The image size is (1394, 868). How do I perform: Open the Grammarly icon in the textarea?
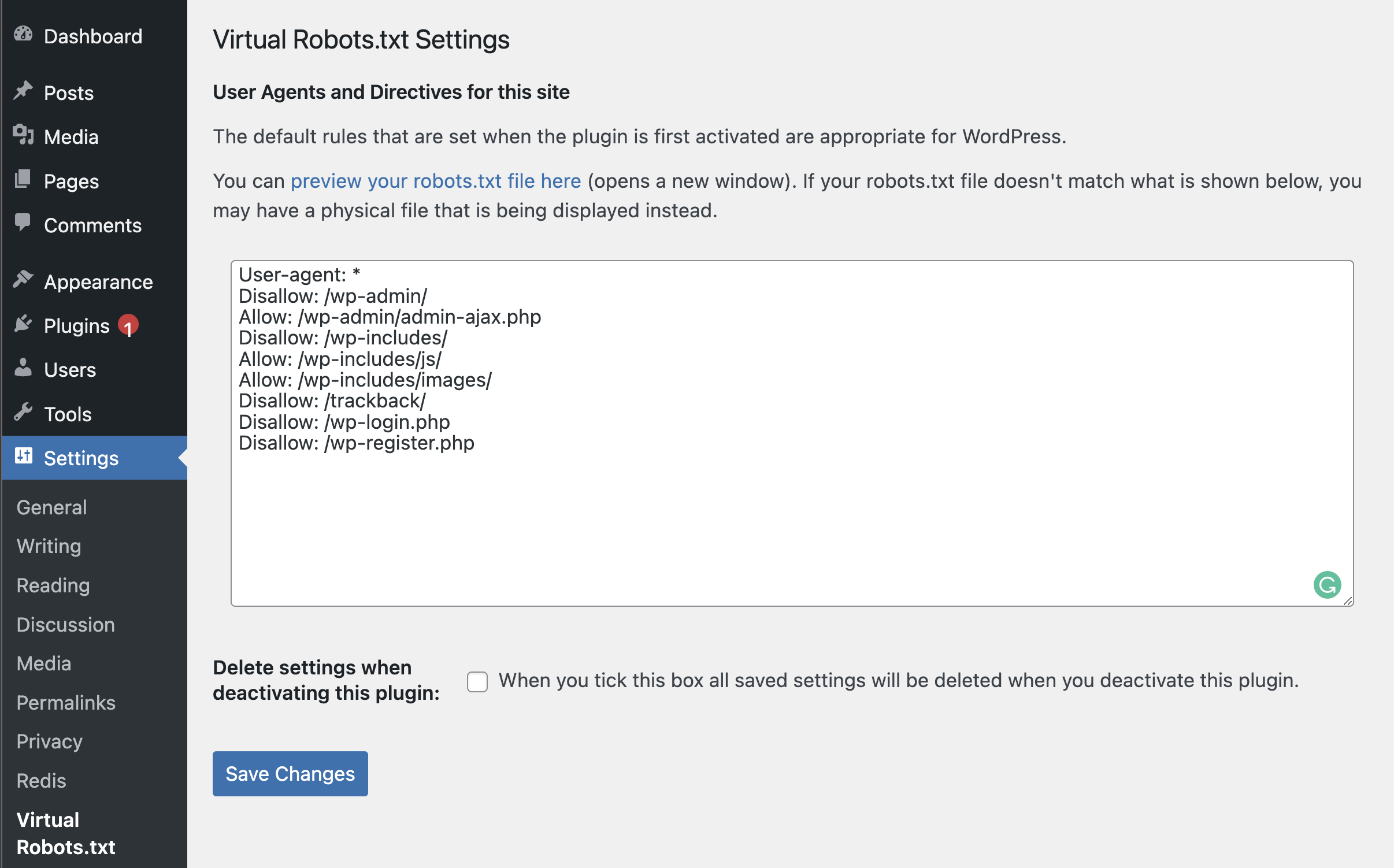(x=1327, y=585)
